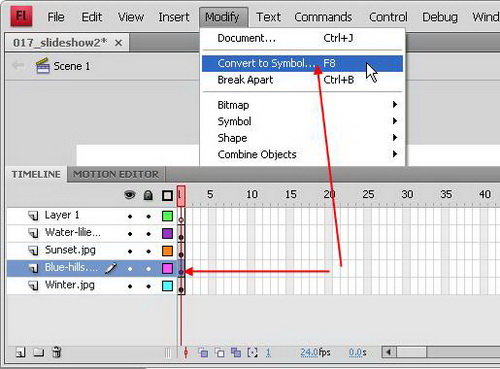Toggle lock dot for Winter.jpg layer
The height and width of the screenshot is (369, 500).
pyautogui.click(x=148, y=286)
